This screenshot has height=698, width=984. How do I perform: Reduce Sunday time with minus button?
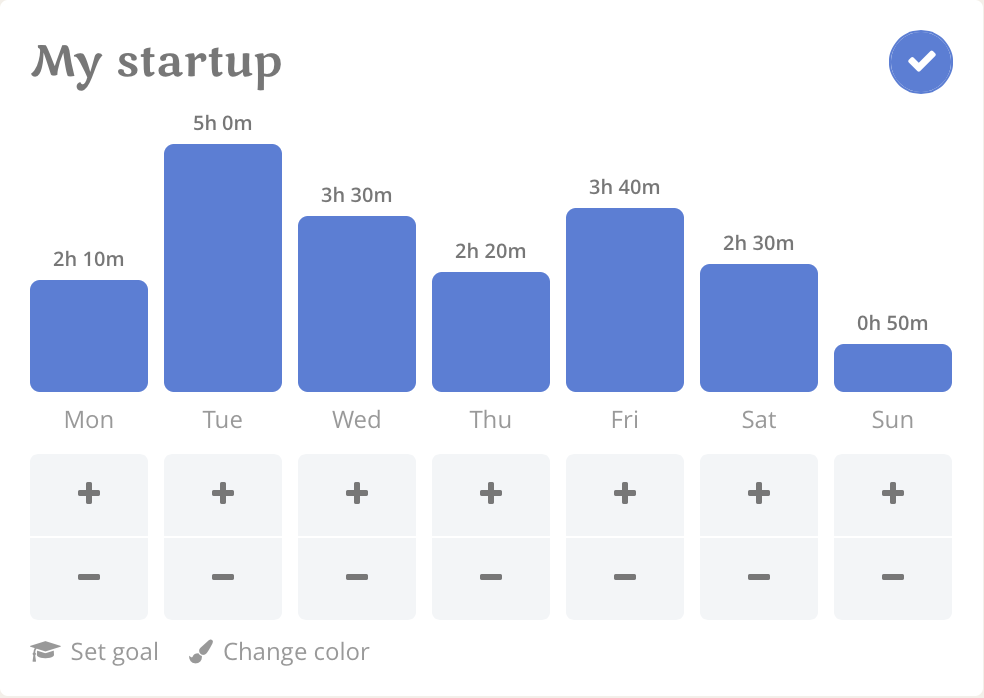coord(893,578)
